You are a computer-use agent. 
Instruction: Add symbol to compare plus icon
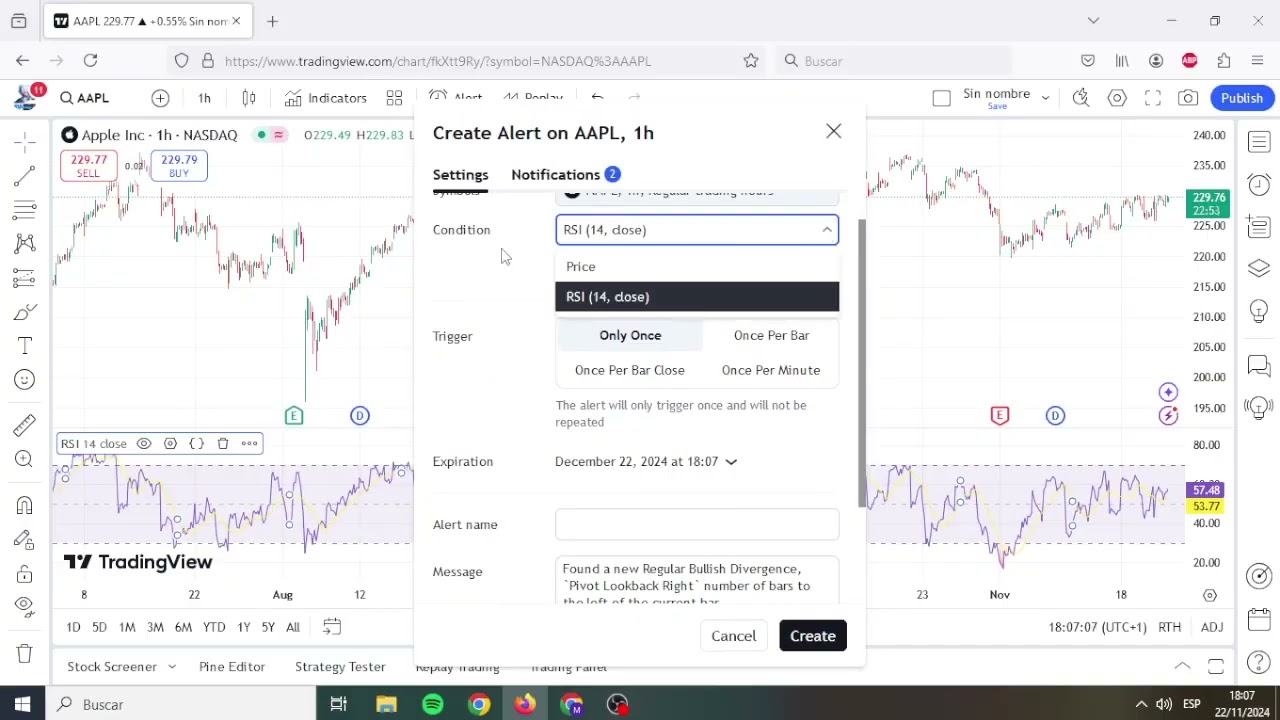[x=160, y=98]
